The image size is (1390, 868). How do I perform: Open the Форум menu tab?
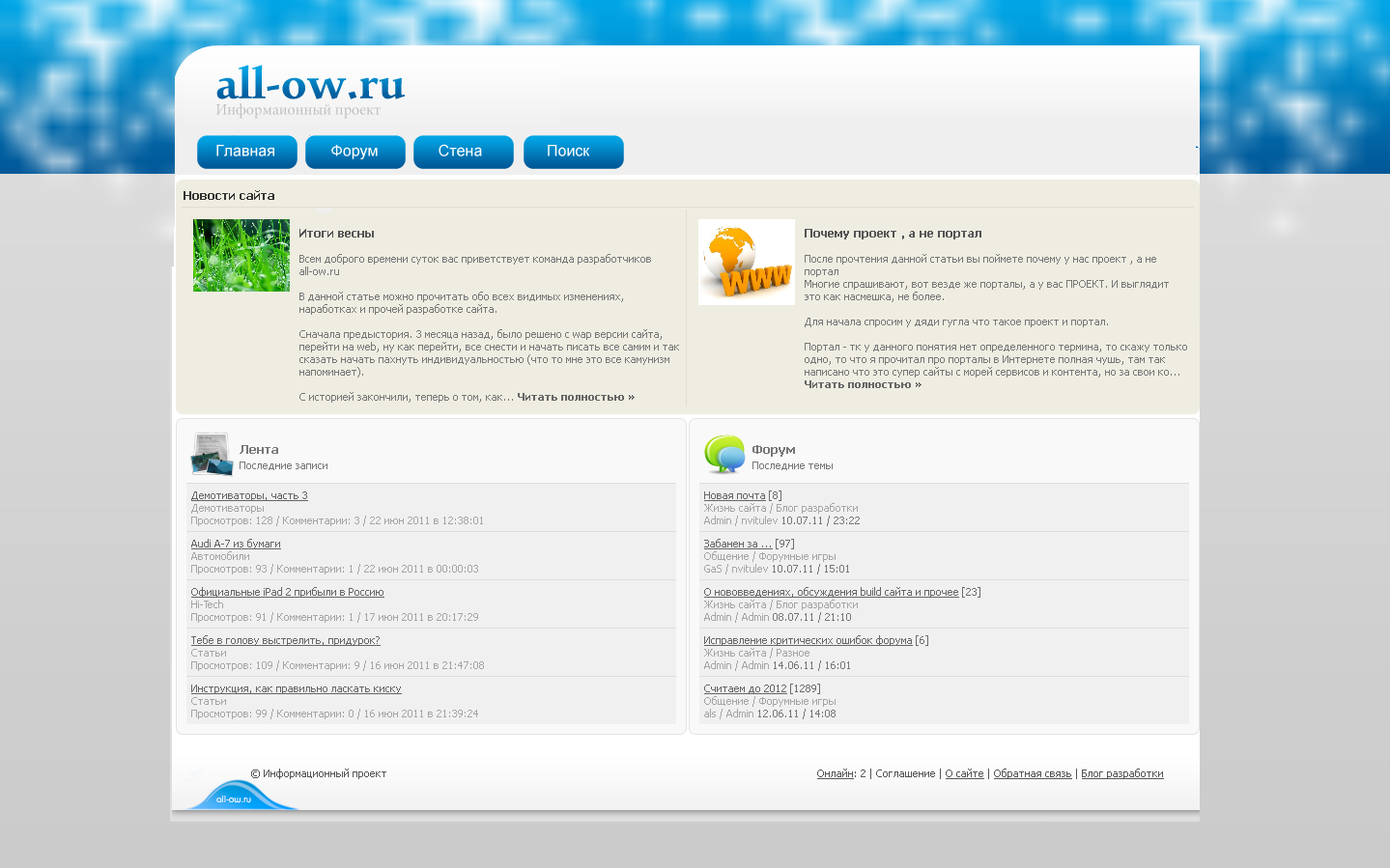(355, 152)
